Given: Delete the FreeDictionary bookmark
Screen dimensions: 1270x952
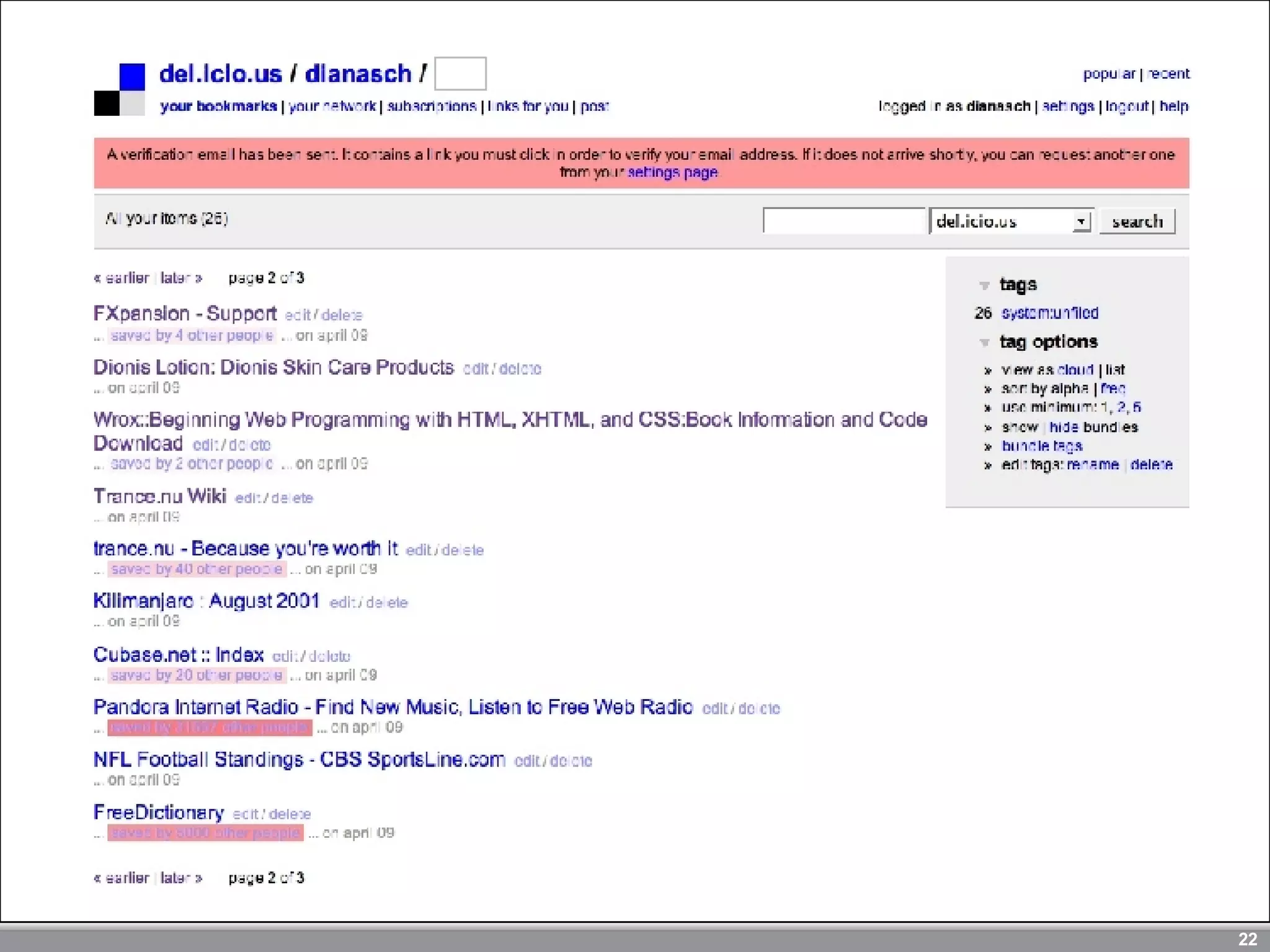Looking at the screenshot, I should 290,814.
